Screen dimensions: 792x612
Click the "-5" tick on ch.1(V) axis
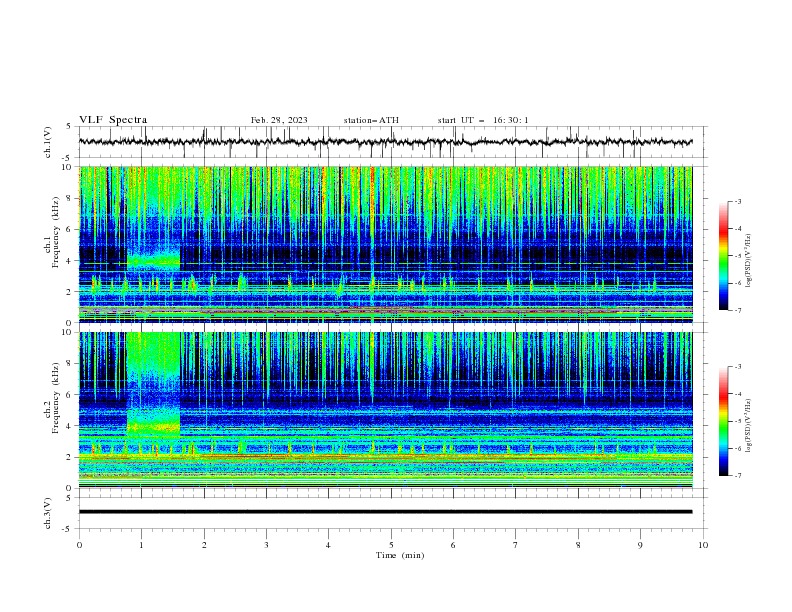click(x=67, y=158)
